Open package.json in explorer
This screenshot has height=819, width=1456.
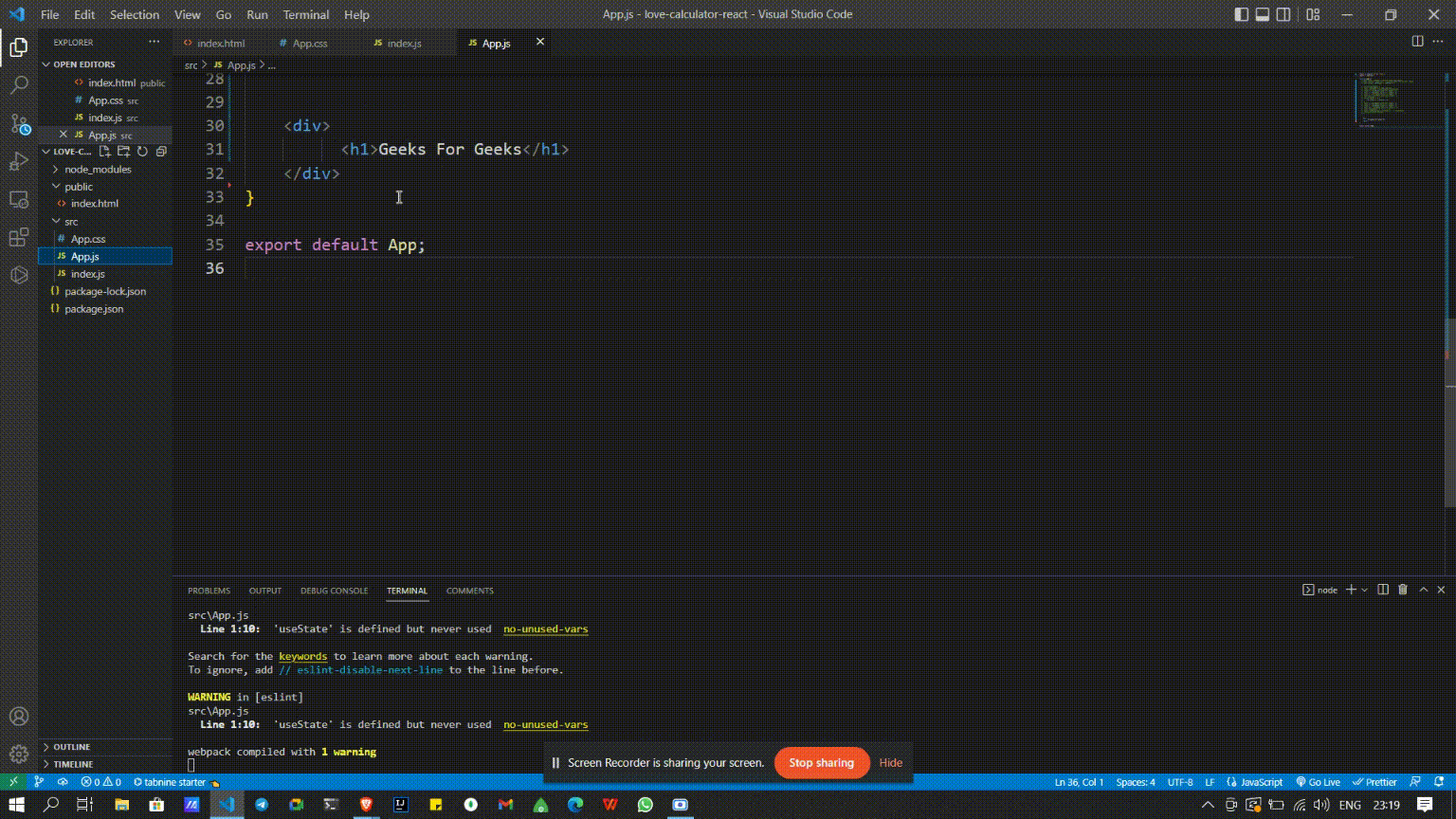point(94,309)
